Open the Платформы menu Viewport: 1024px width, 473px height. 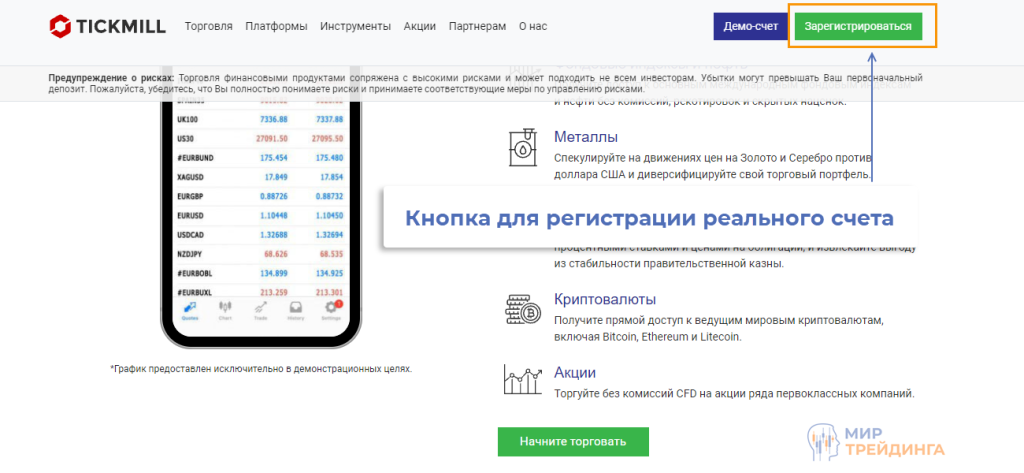[x=276, y=26]
